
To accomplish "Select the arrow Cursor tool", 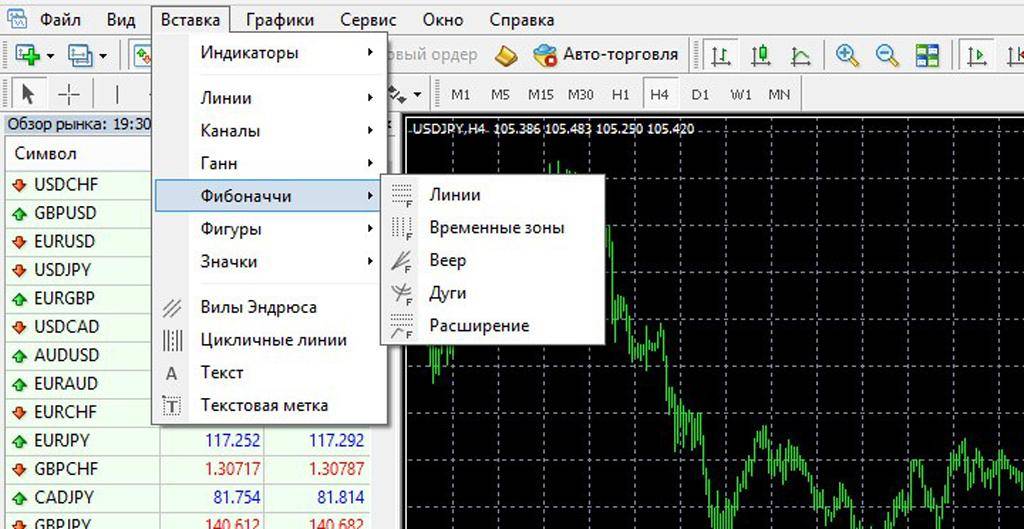I will (27, 94).
